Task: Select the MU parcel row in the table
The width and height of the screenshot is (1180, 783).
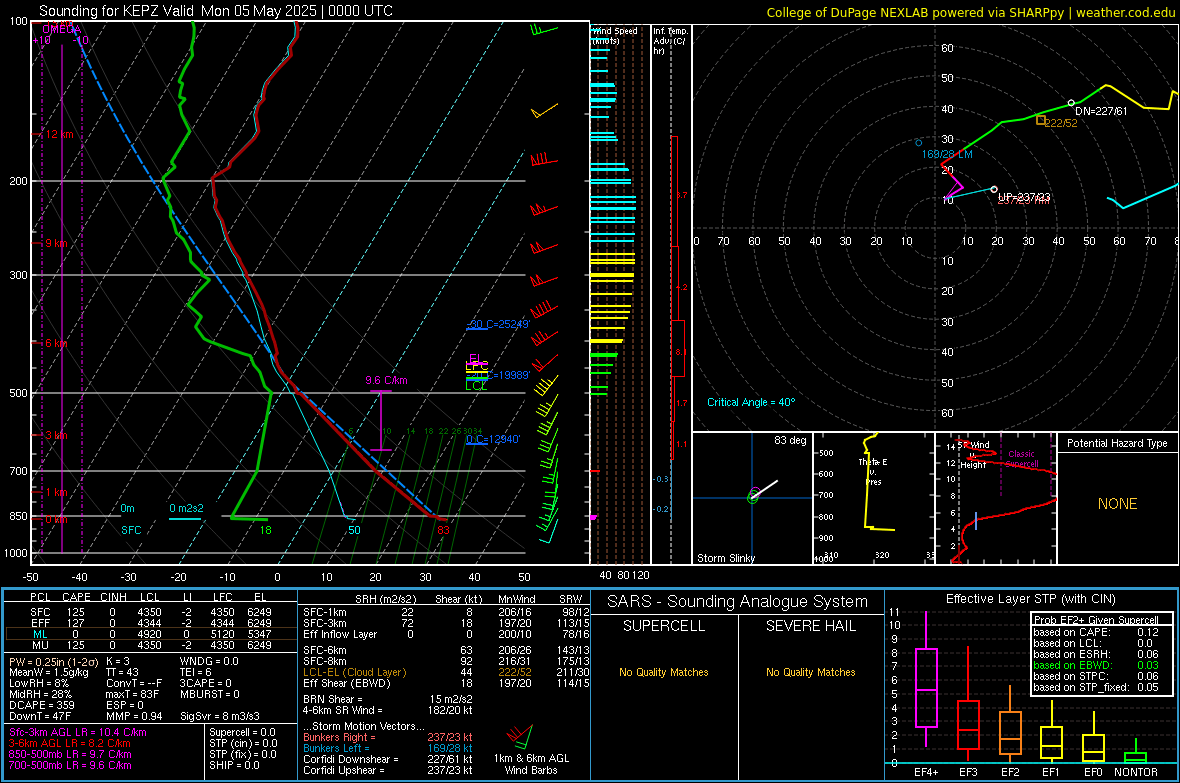Action: coord(151,645)
